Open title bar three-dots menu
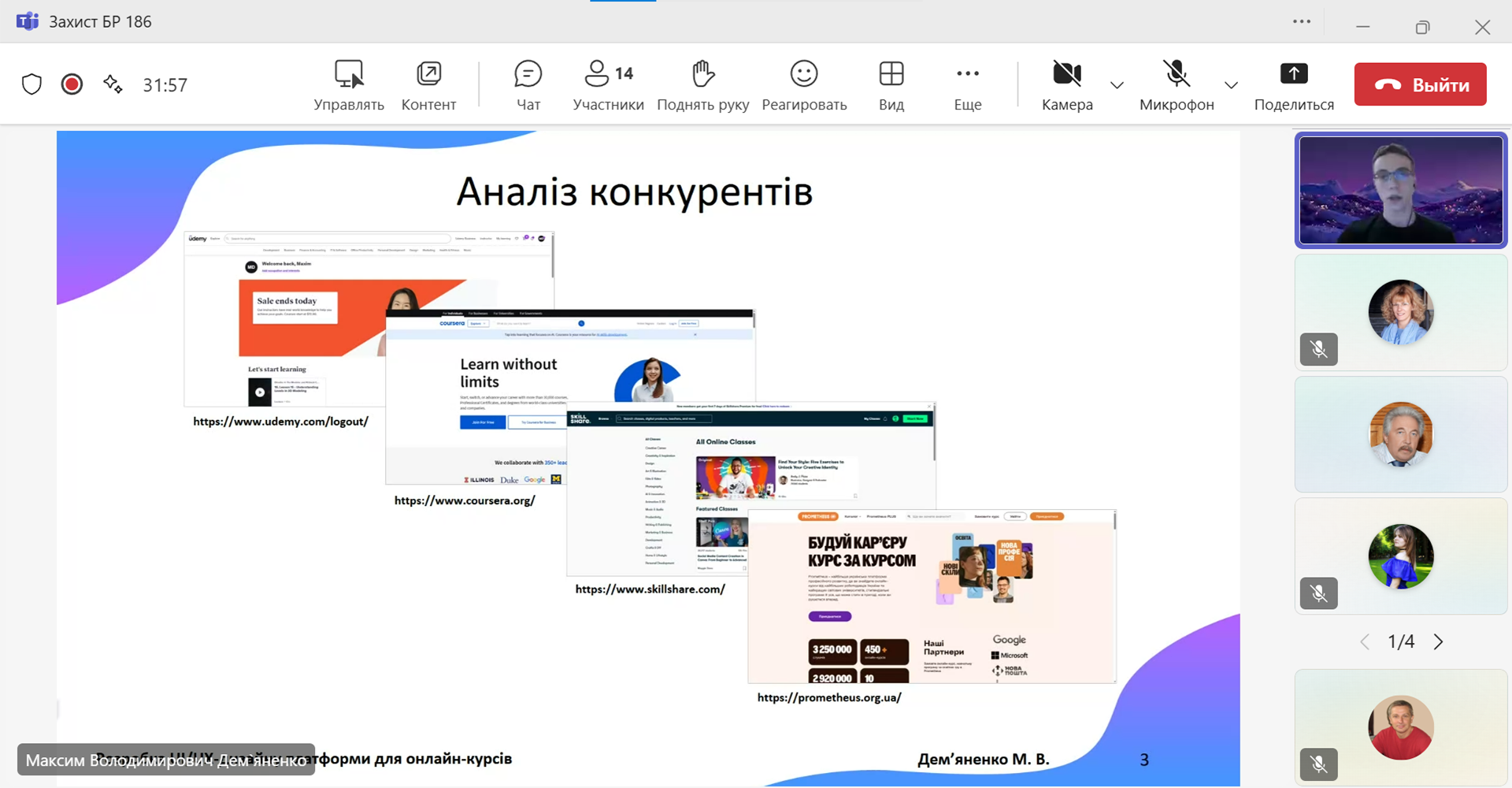1512x788 pixels. [x=1302, y=22]
